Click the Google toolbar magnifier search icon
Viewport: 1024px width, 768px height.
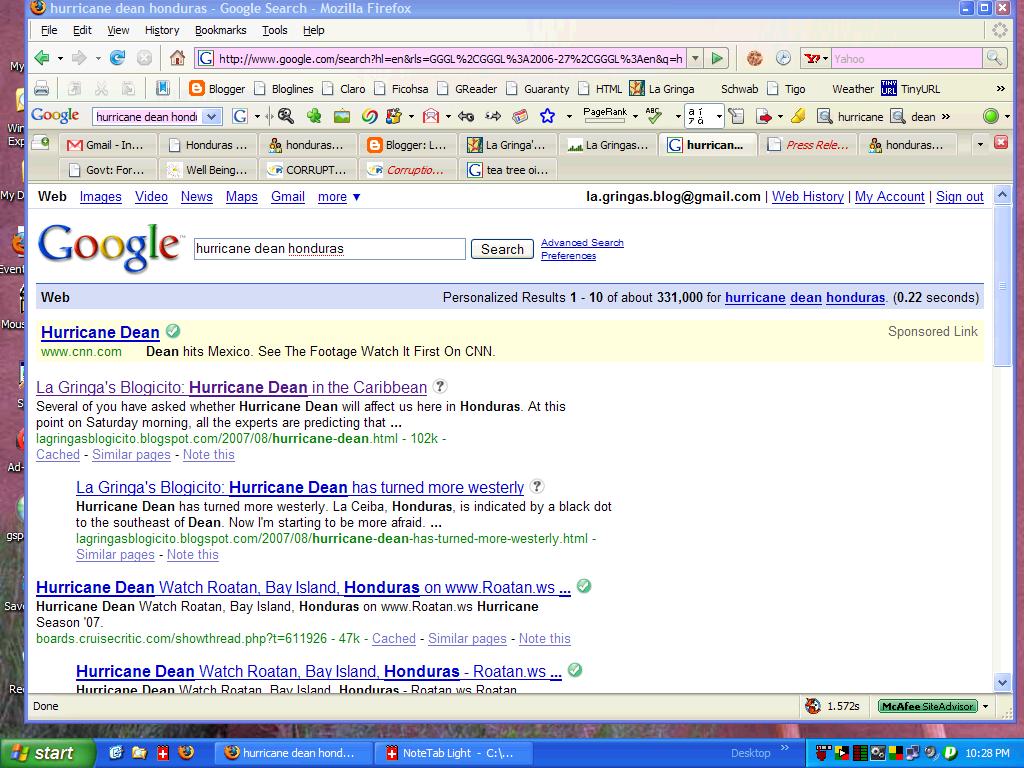point(285,116)
